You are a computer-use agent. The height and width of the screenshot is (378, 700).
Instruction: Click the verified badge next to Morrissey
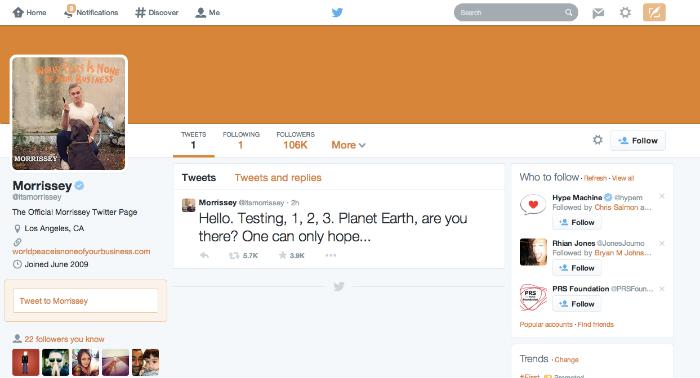(79, 185)
